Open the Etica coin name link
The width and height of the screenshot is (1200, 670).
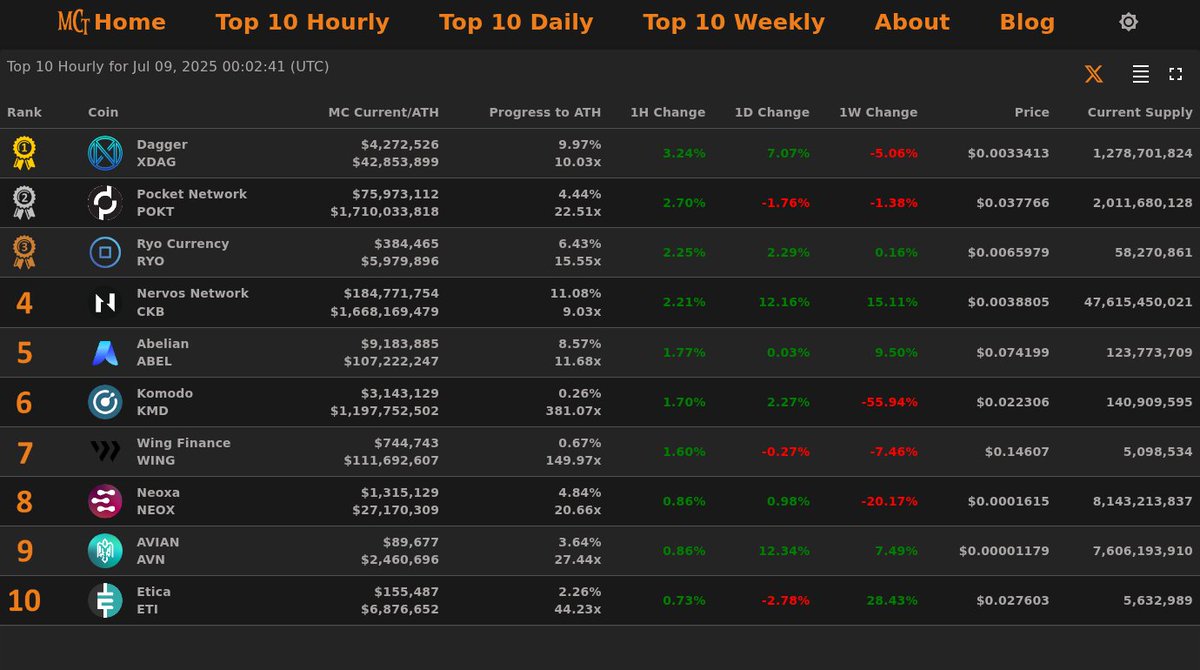click(154, 592)
